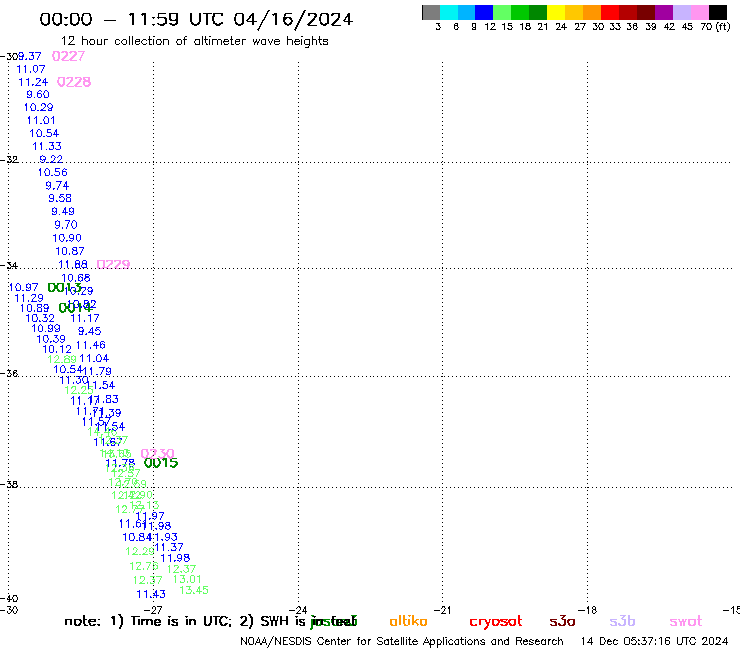This screenshot has width=740, height=650.
Task: Click the chart title with UTC date
Action: [x=196, y=19]
